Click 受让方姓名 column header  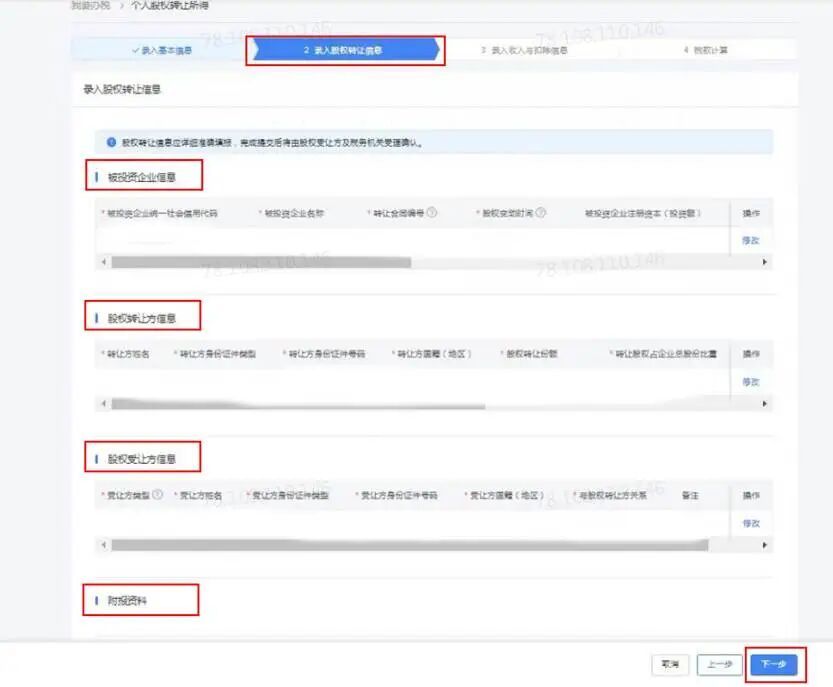point(199,495)
